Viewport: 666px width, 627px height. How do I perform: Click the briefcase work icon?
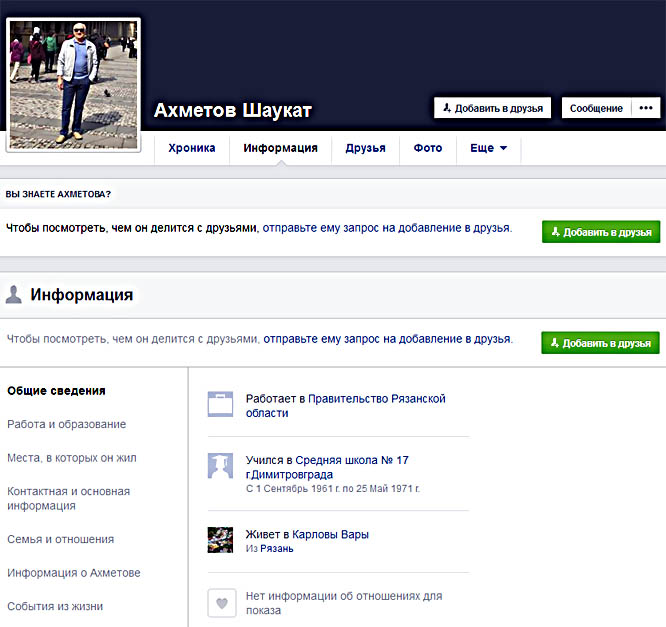[x=220, y=404]
